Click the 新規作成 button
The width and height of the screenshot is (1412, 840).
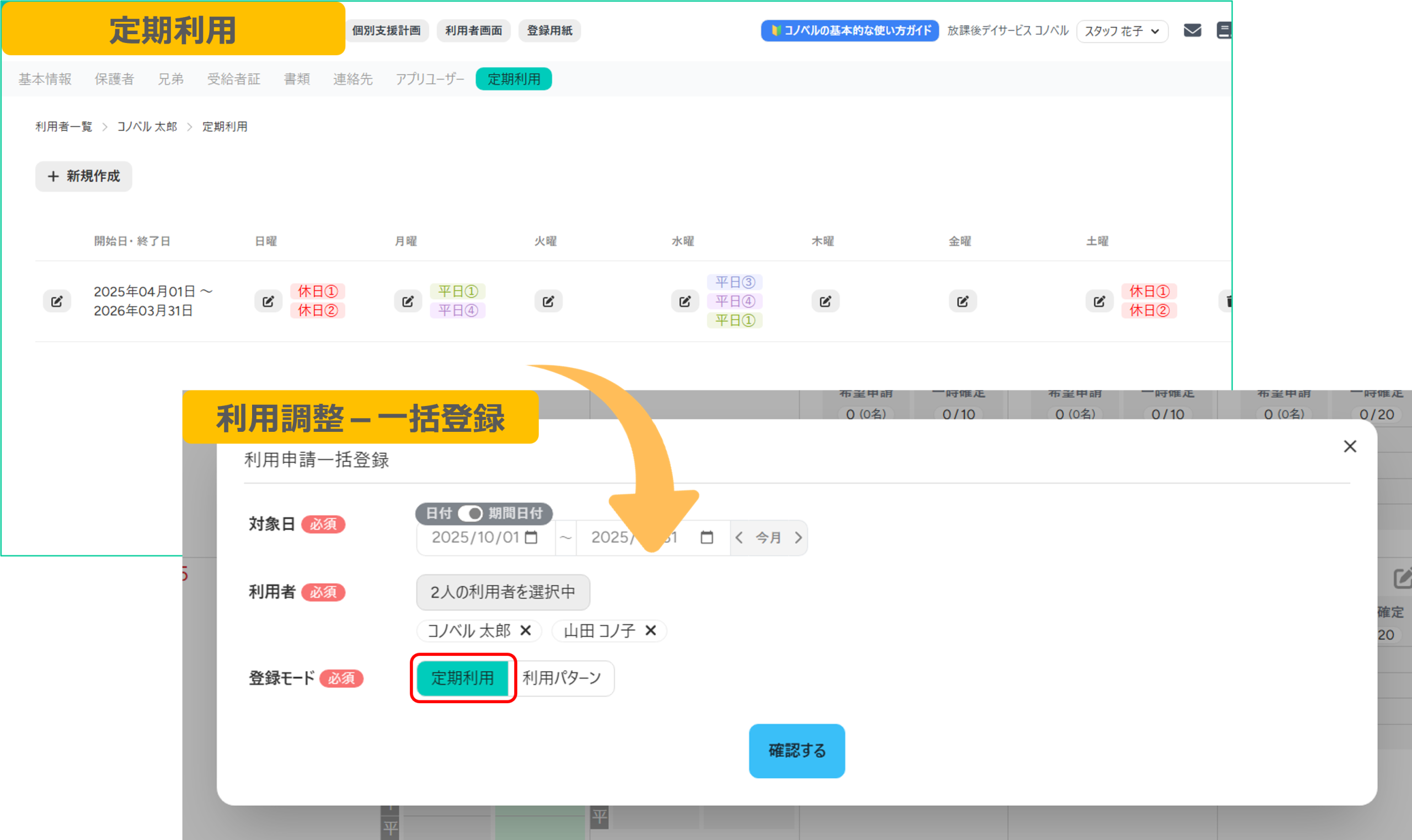(83, 176)
